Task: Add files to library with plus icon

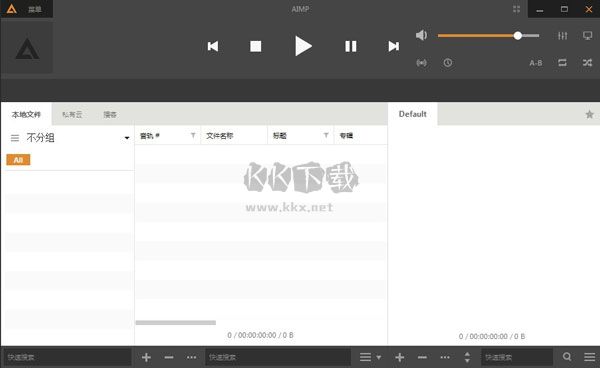Action: click(146, 357)
